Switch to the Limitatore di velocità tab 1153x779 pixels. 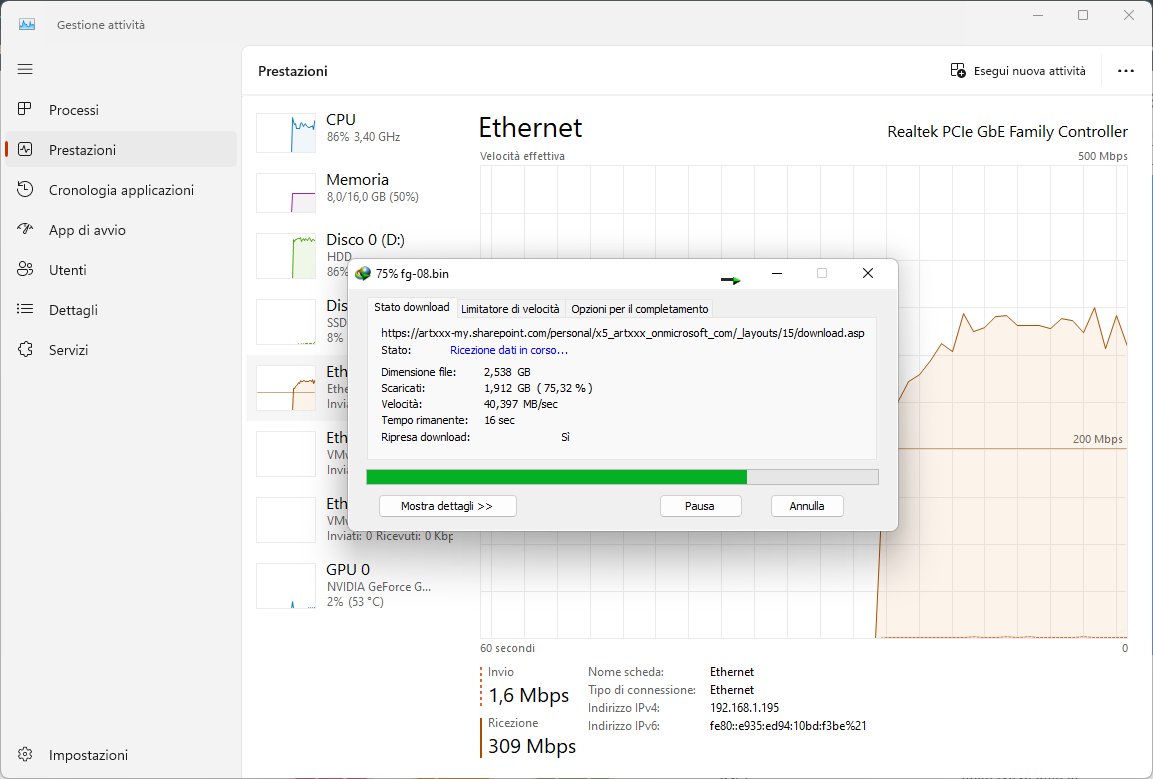pyautogui.click(x=510, y=309)
